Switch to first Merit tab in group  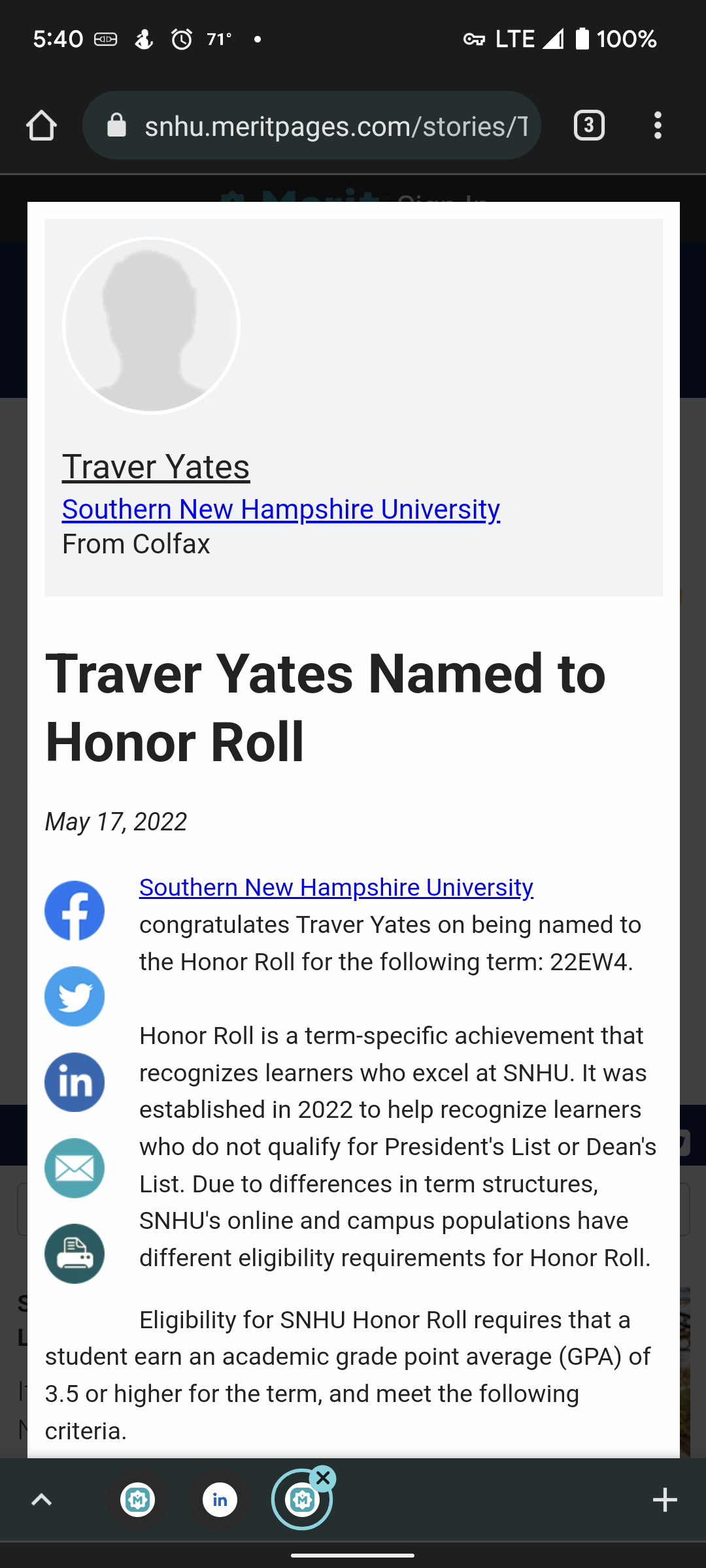coord(137,1500)
